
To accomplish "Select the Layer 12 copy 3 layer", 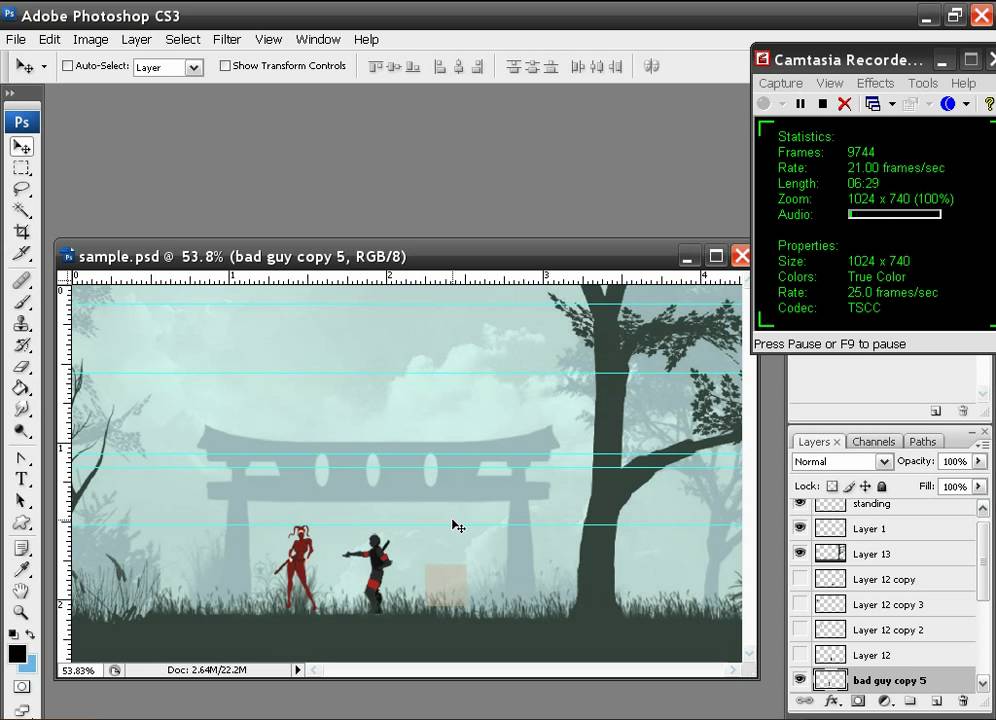I will coord(888,605).
